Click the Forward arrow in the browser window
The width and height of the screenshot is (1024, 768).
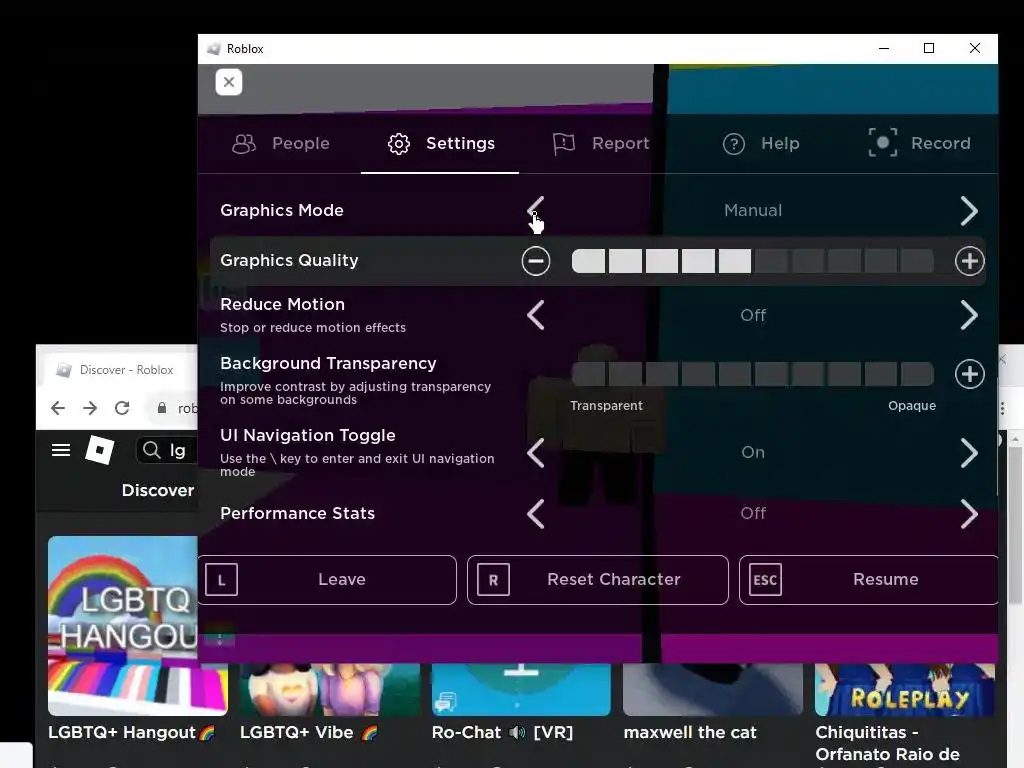click(x=90, y=408)
